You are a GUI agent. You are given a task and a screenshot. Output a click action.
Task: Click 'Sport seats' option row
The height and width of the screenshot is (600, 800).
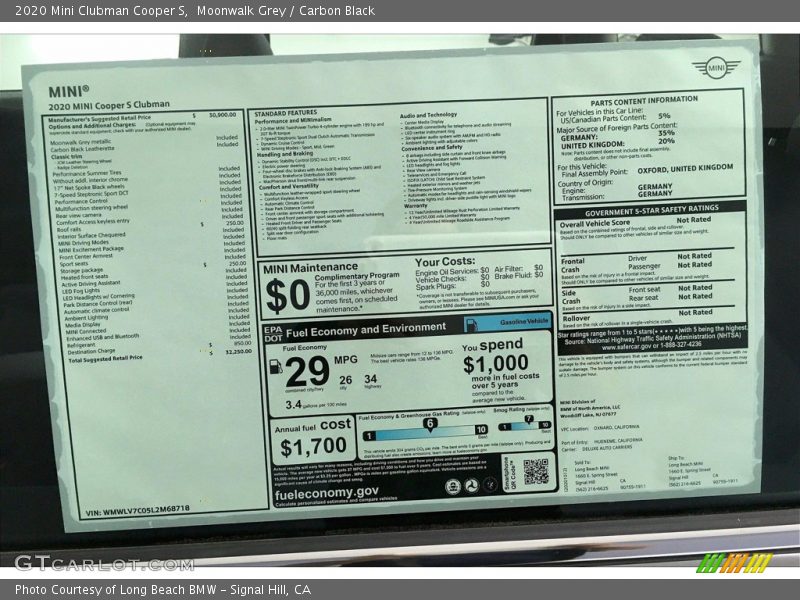click(x=73, y=264)
